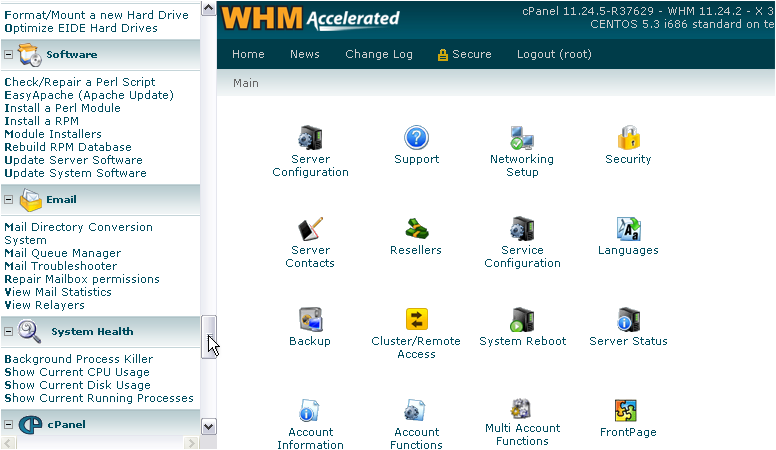Open Mail Troubleshooter link
This screenshot has width=776, height=450.
[x=60, y=266]
